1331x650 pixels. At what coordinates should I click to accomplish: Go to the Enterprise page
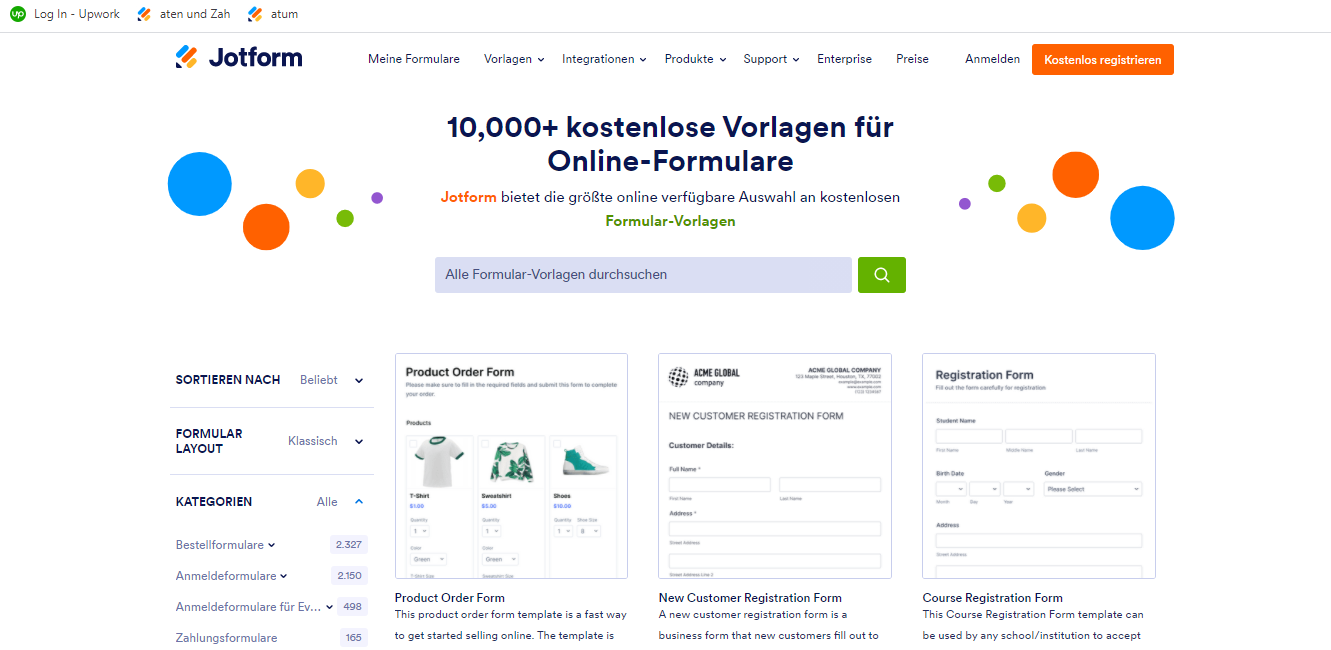pyautogui.click(x=844, y=59)
